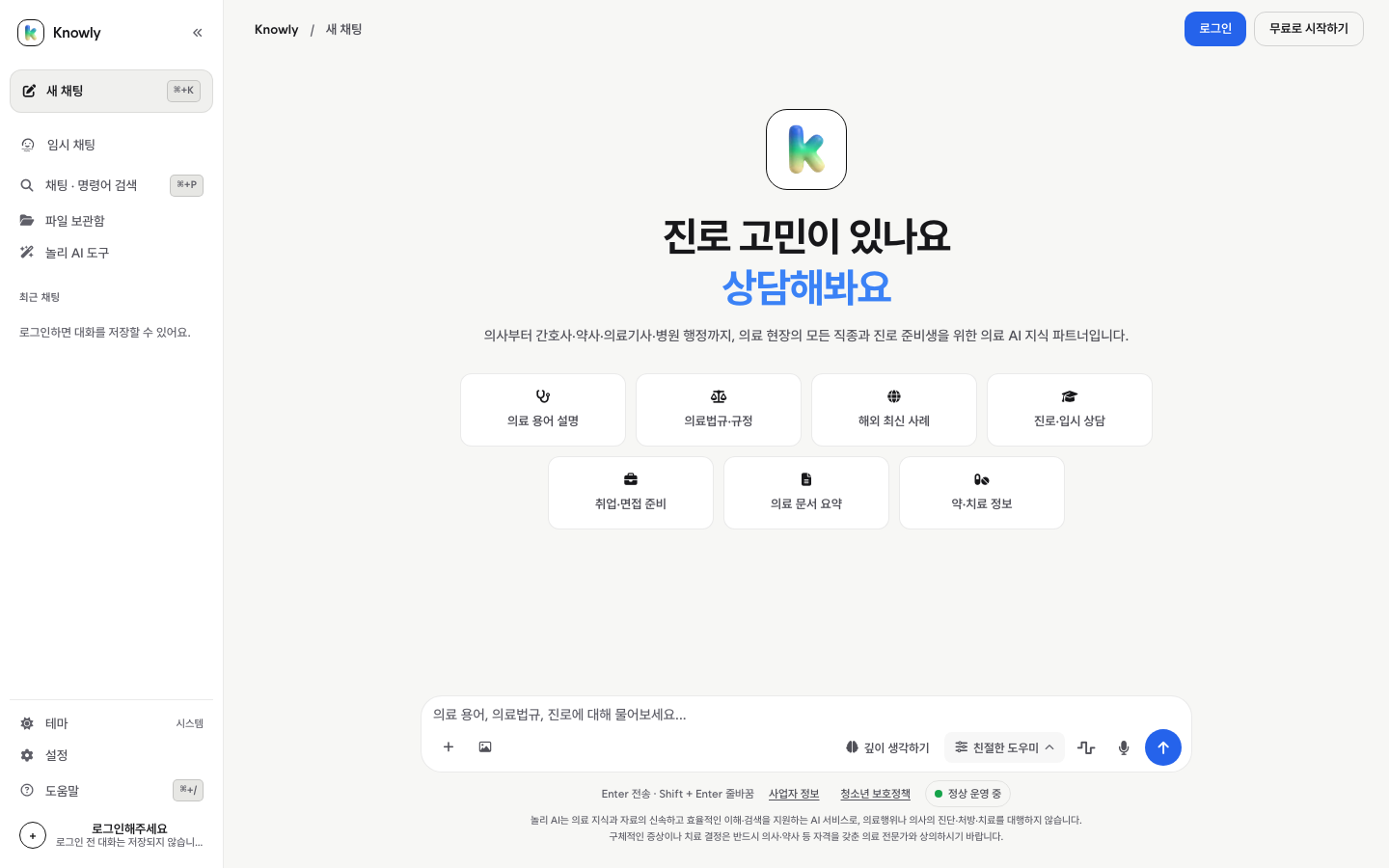
Task: Click the blue send arrow button
Action: pos(1163,747)
